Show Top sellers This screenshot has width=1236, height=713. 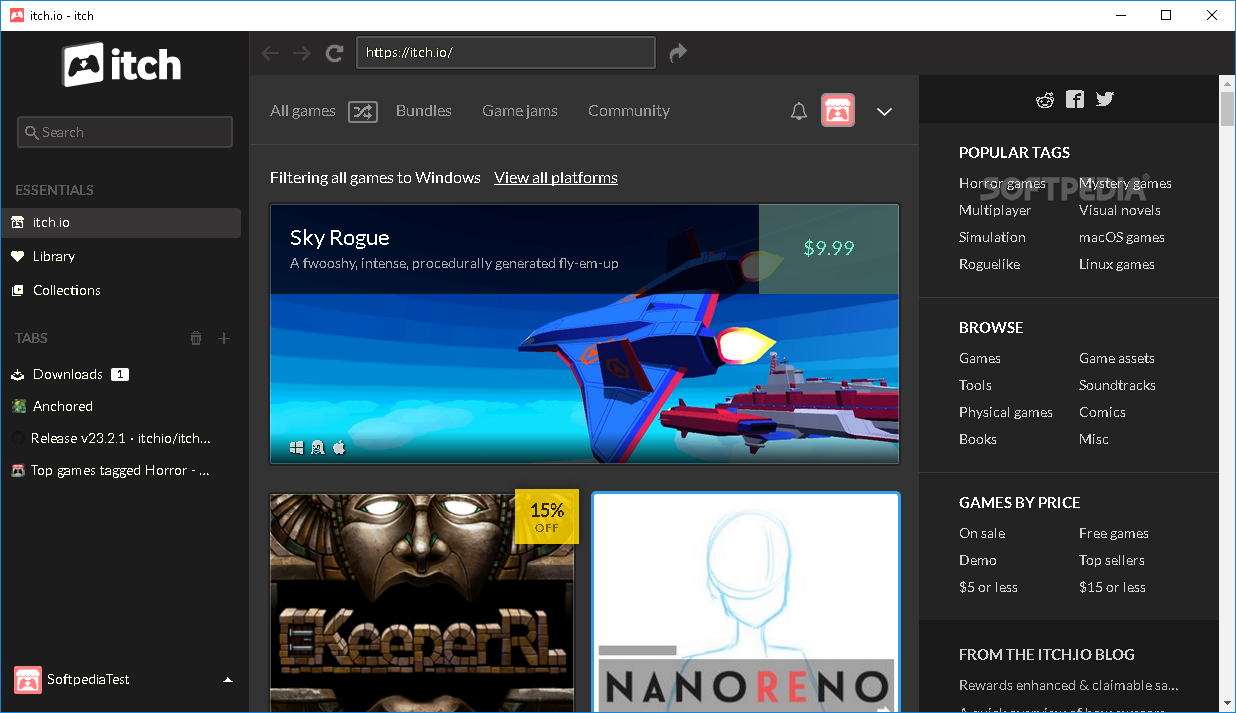coord(1112,560)
